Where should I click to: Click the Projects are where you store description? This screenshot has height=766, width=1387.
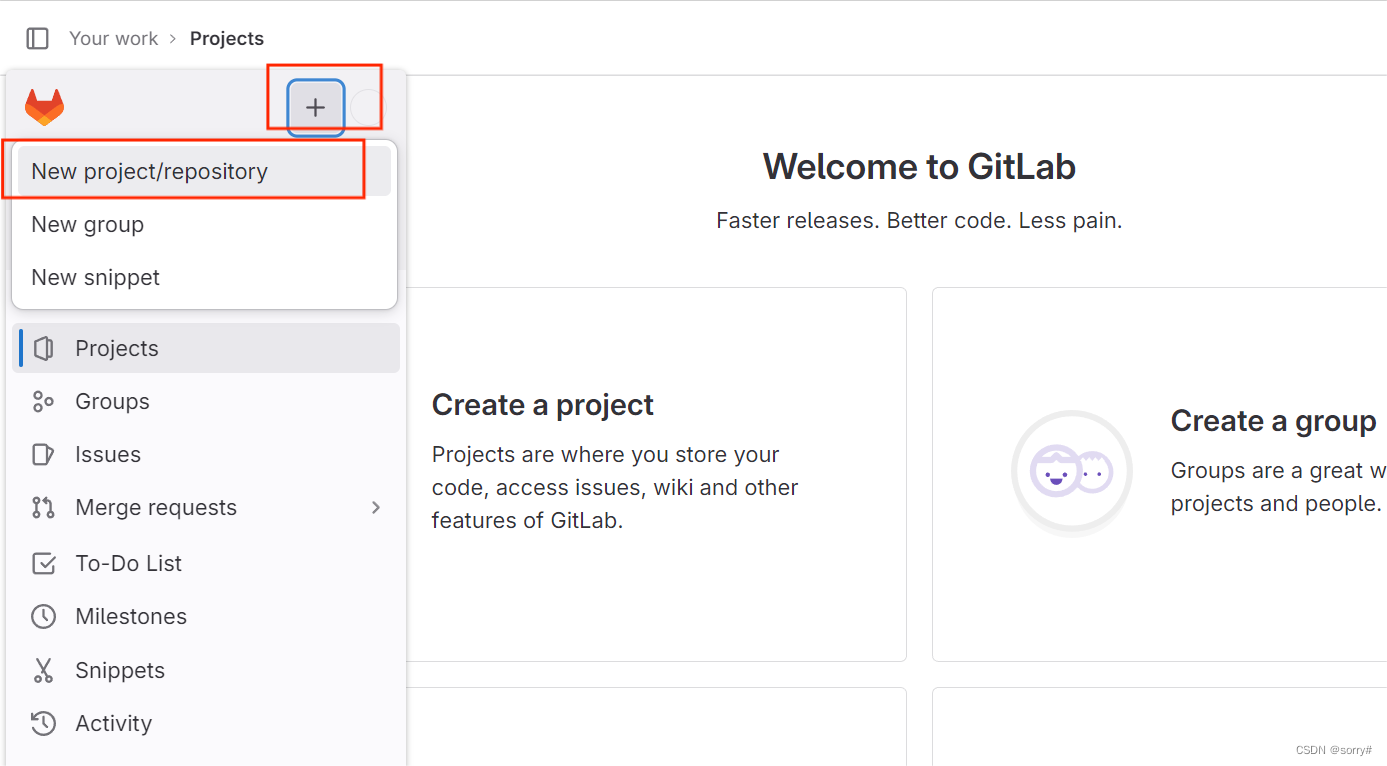(615, 487)
